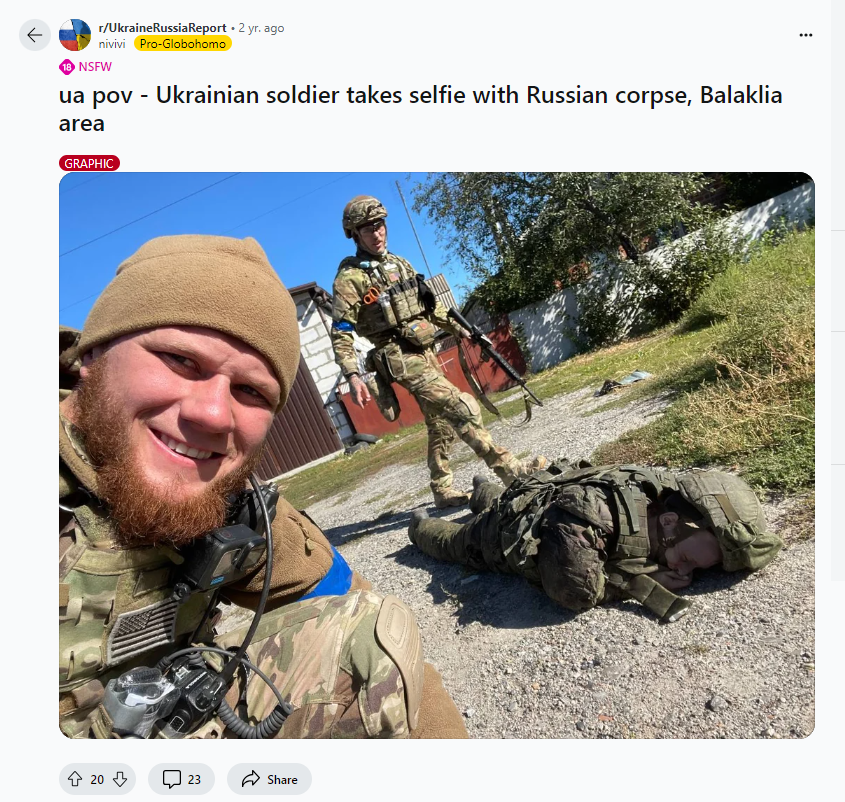Open the 23 comments count

(194, 780)
